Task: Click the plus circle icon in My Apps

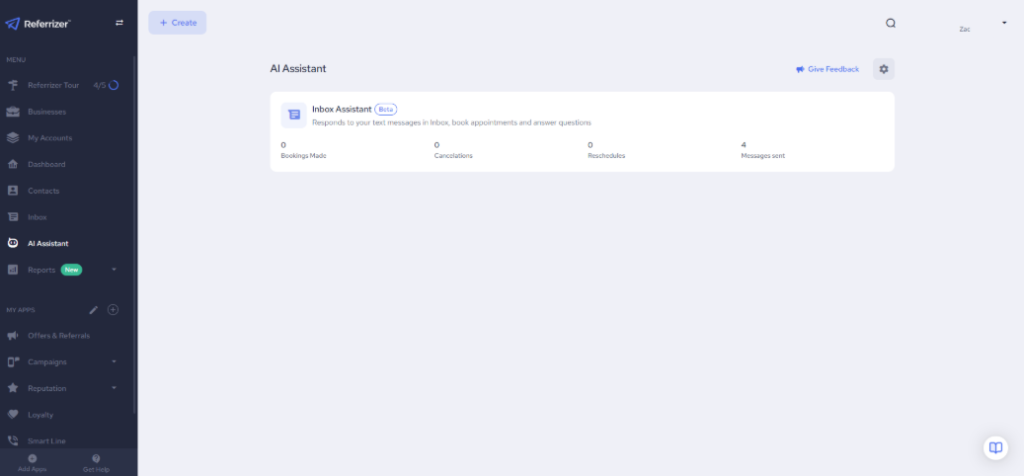Action: tap(113, 310)
